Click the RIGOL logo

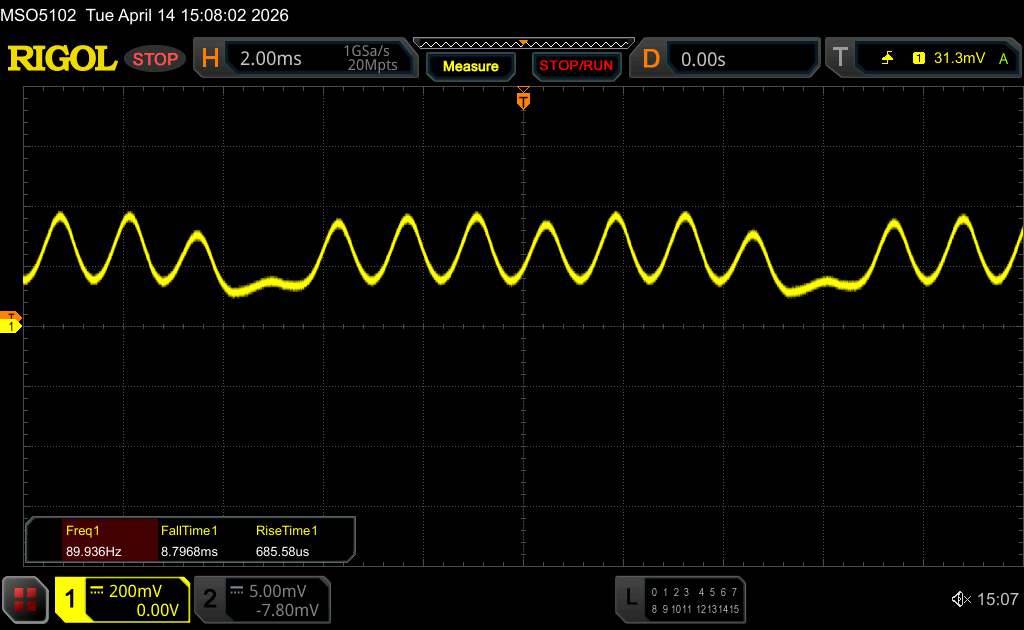pyautogui.click(x=62, y=59)
